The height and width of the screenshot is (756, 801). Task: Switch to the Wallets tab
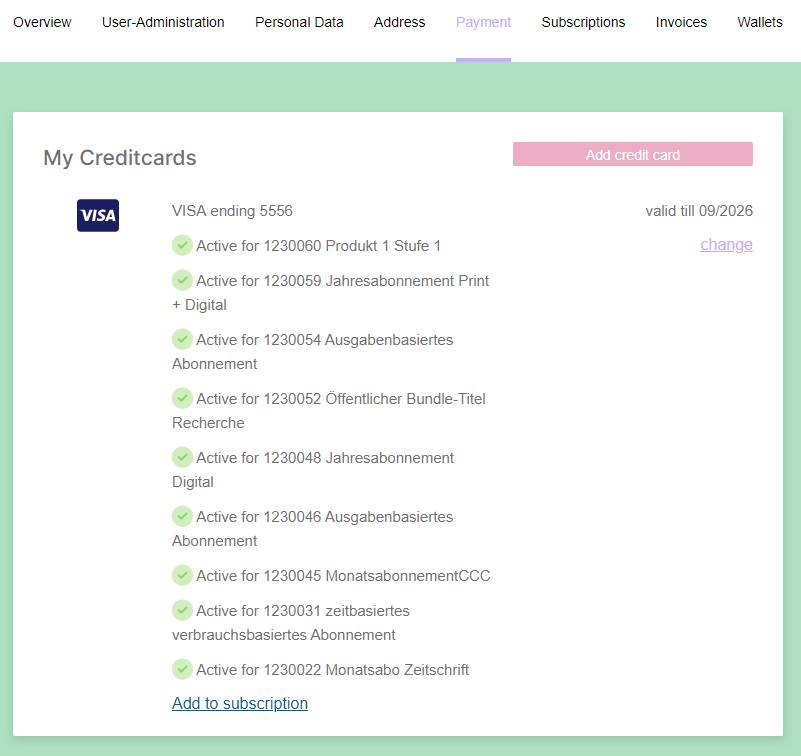[x=760, y=22]
